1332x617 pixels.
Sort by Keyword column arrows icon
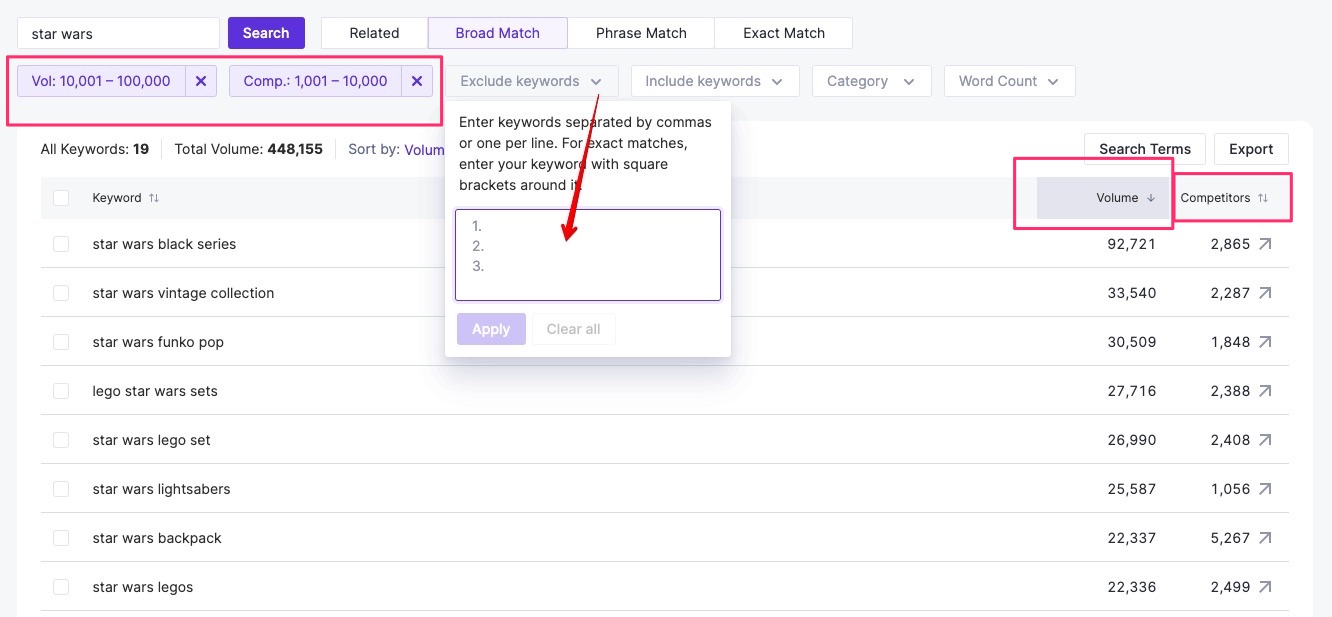(x=154, y=198)
